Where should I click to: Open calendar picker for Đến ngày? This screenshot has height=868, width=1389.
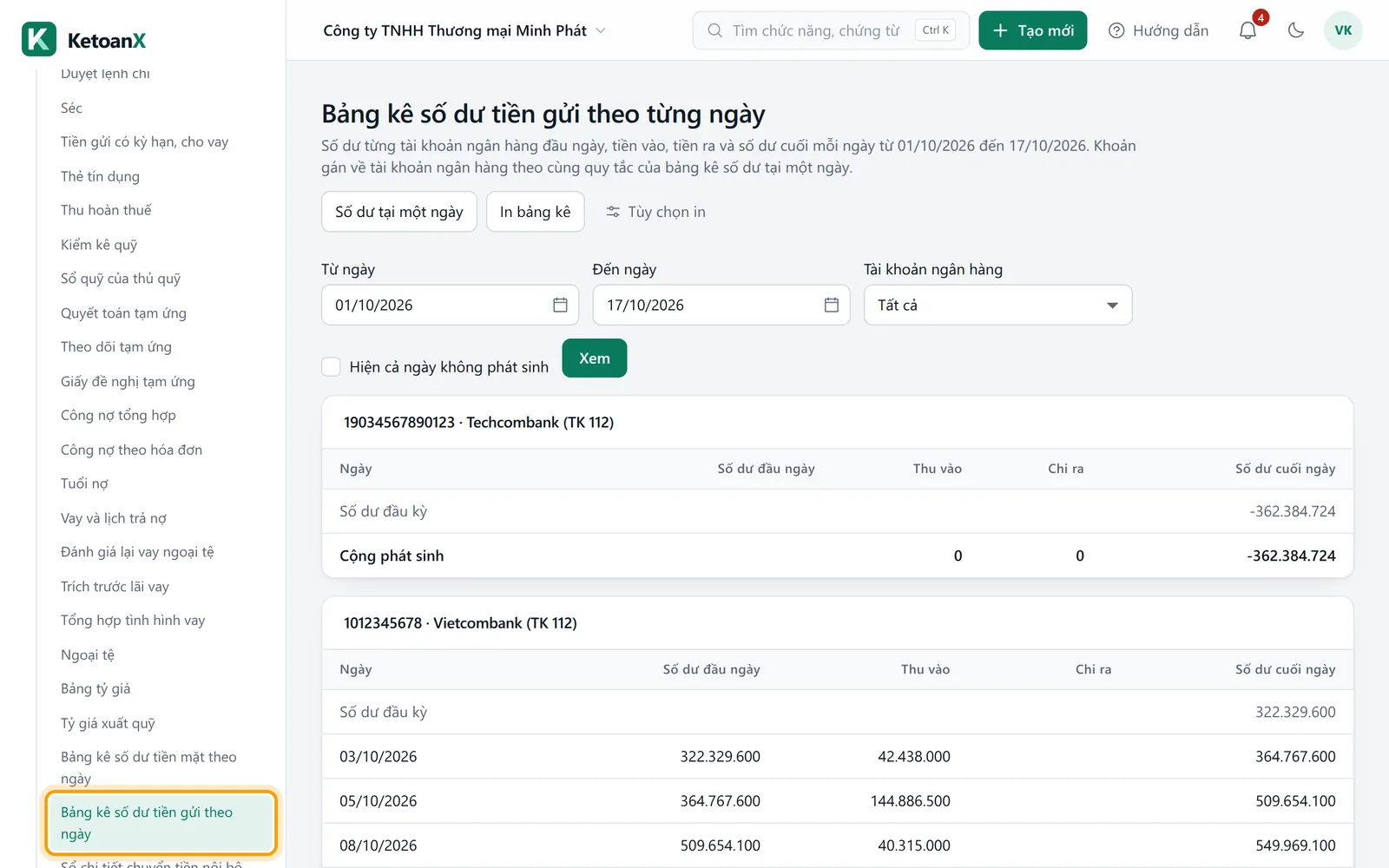click(x=831, y=305)
